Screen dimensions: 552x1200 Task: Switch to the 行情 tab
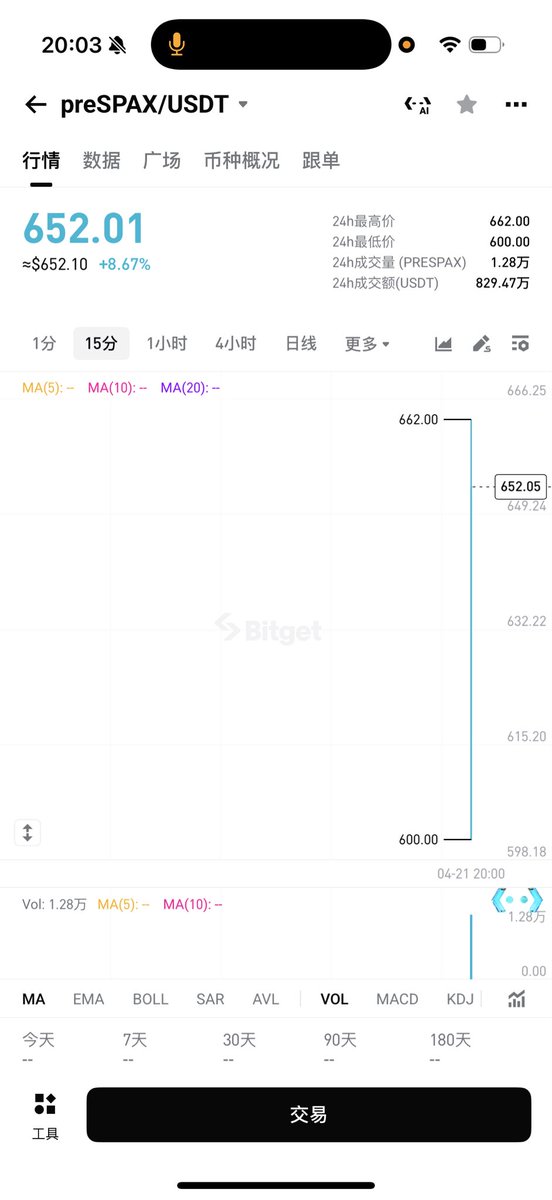(41, 161)
